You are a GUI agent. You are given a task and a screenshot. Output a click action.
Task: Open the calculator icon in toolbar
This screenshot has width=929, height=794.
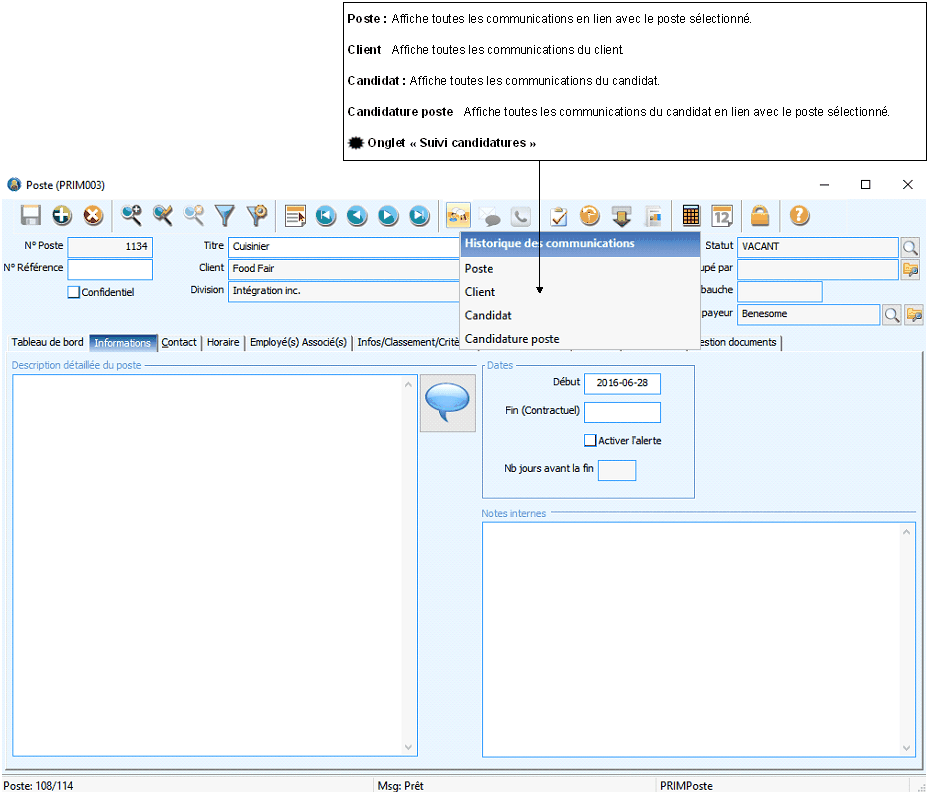click(x=691, y=215)
